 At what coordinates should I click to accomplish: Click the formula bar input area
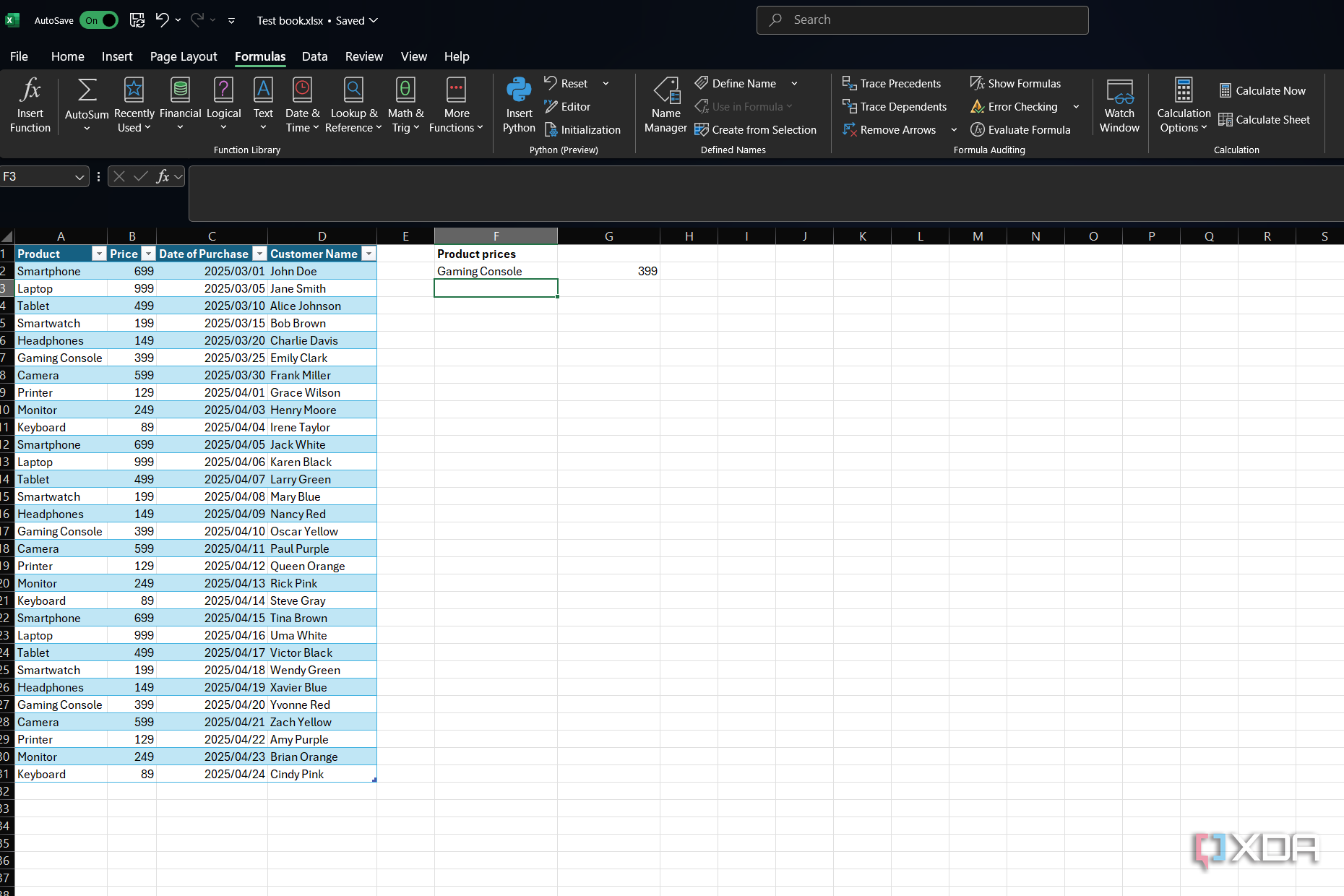click(766, 194)
